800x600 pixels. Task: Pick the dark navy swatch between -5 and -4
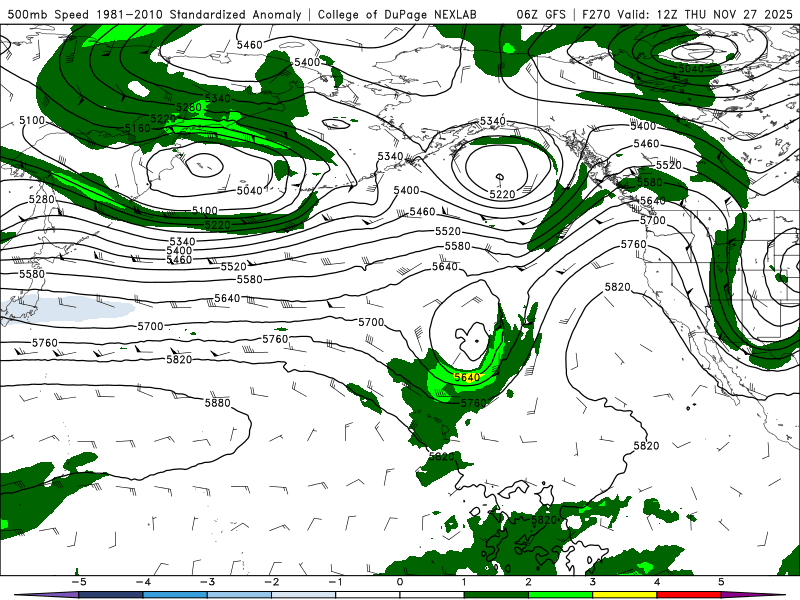point(110,595)
